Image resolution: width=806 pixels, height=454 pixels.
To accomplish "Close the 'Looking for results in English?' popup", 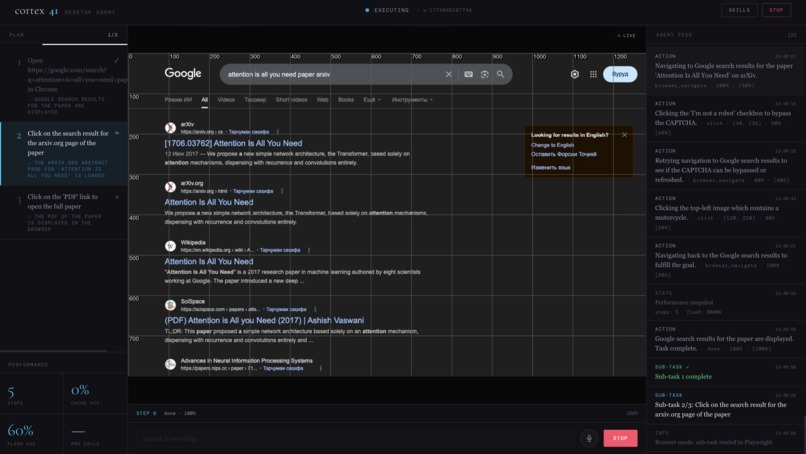I will point(624,135).
